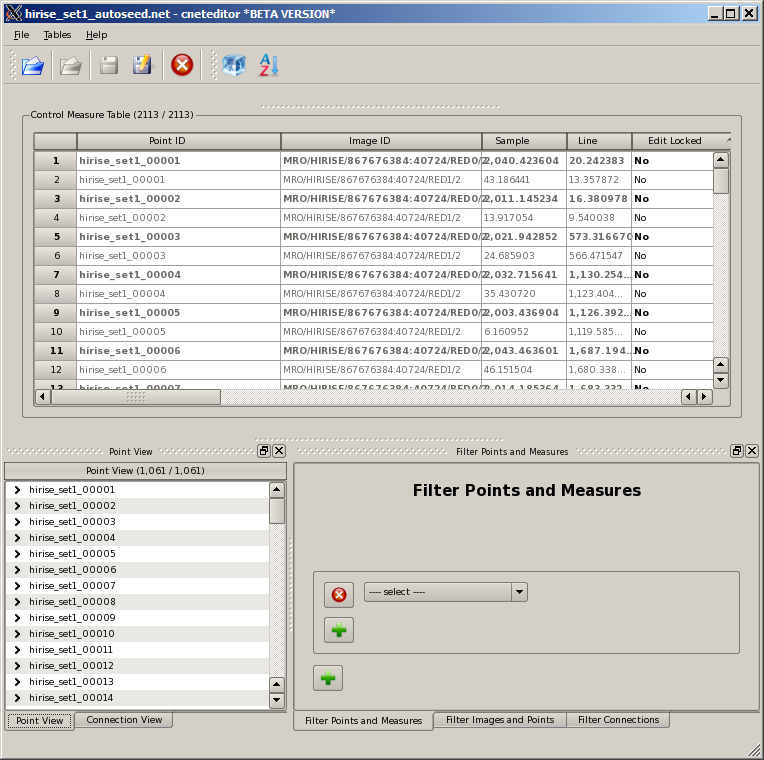Click the red close network icon
Image resolution: width=764 pixels, height=760 pixels.
182,65
